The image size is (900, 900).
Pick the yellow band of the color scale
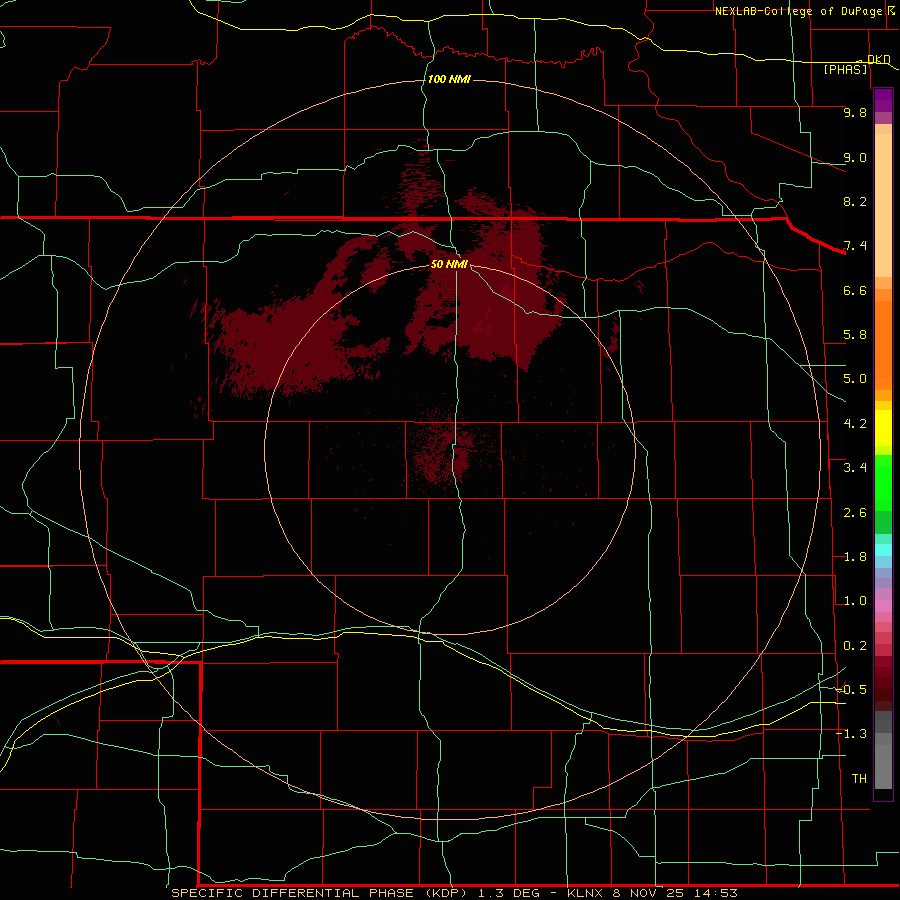tap(883, 428)
